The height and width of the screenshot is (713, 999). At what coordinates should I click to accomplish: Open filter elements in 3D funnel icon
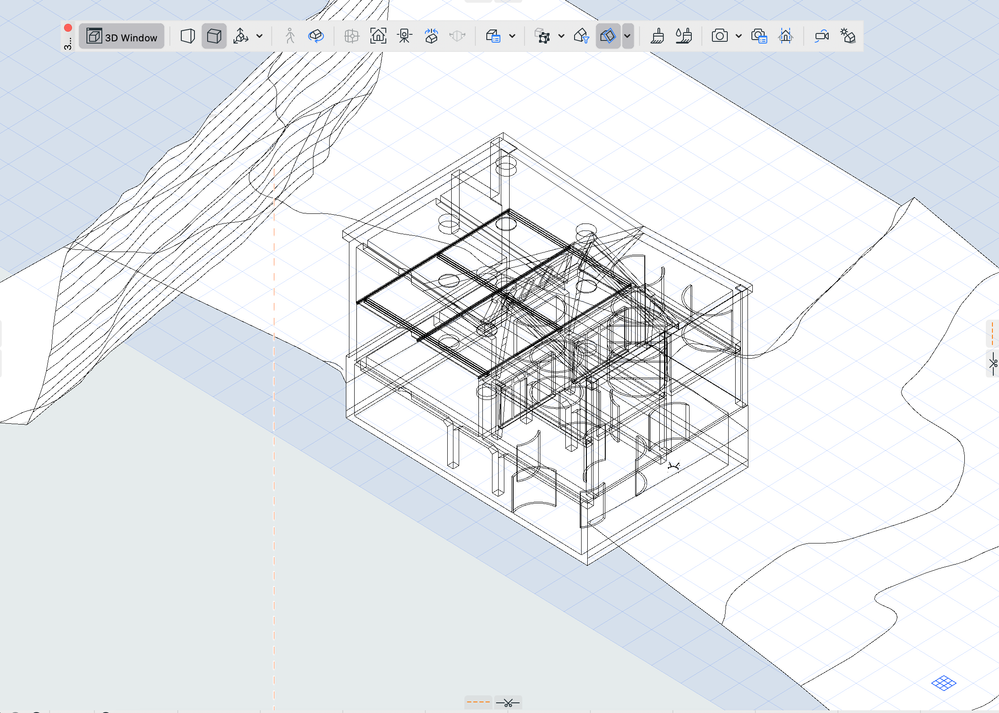(581, 36)
